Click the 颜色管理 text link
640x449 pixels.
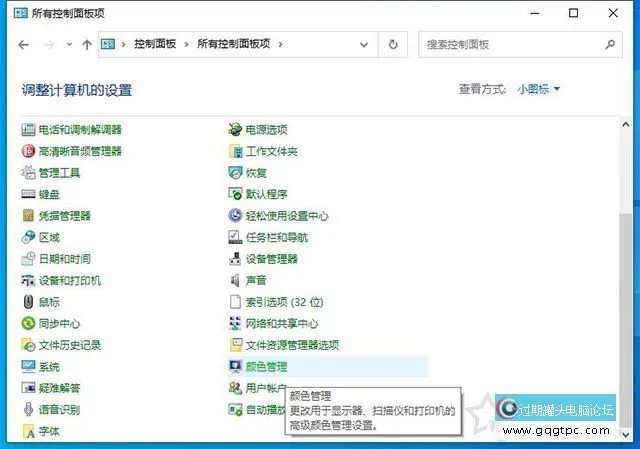click(x=267, y=367)
